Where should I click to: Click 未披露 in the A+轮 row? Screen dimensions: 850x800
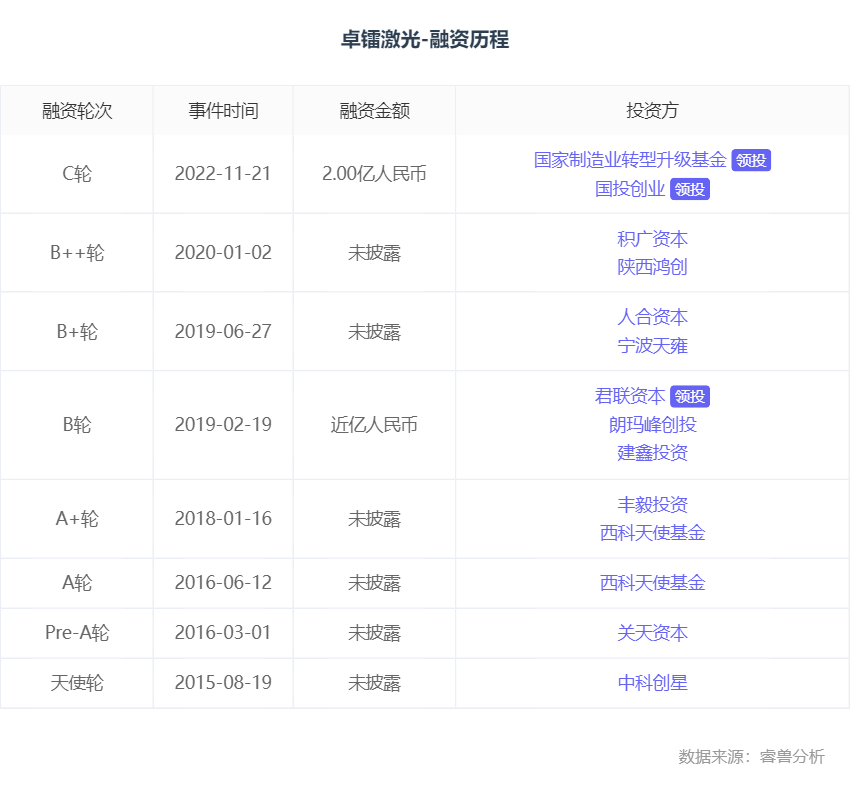(374, 519)
